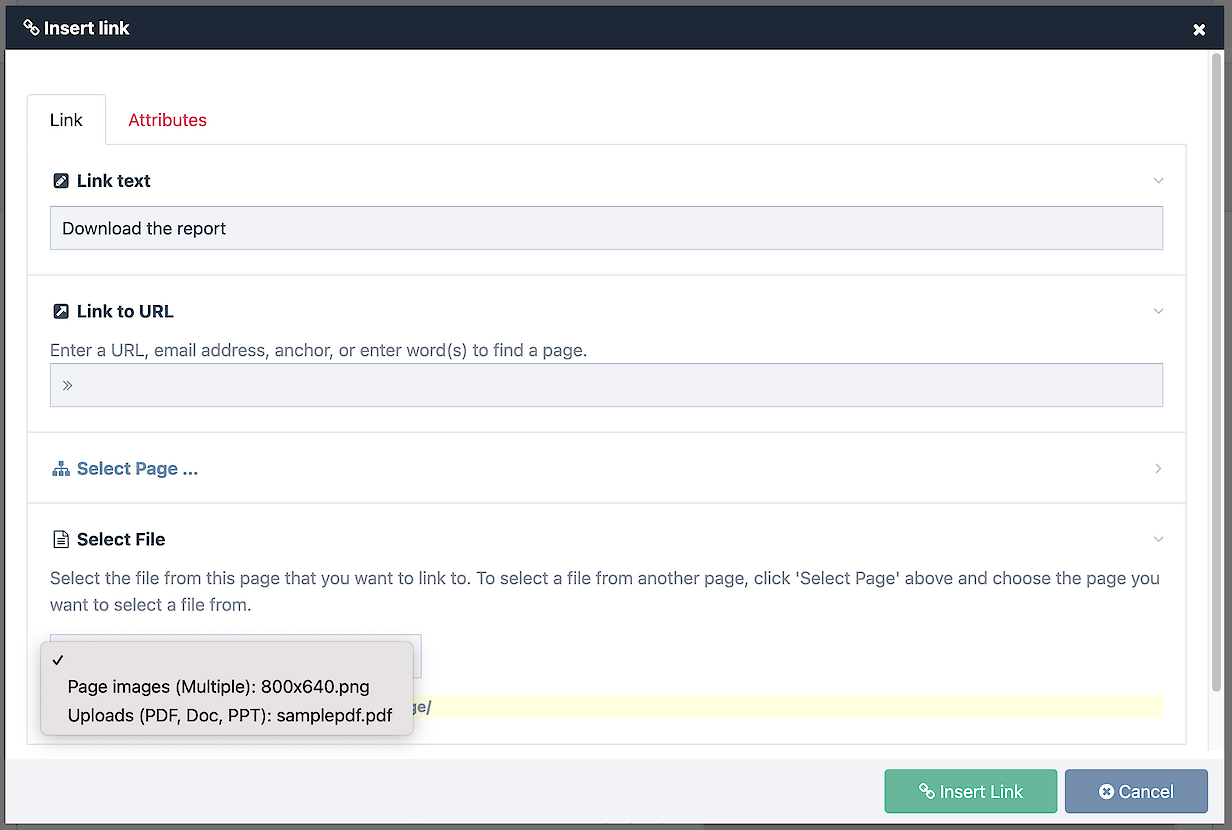Click the icon beside Link to URL
The height and width of the screenshot is (830, 1232).
tap(61, 312)
